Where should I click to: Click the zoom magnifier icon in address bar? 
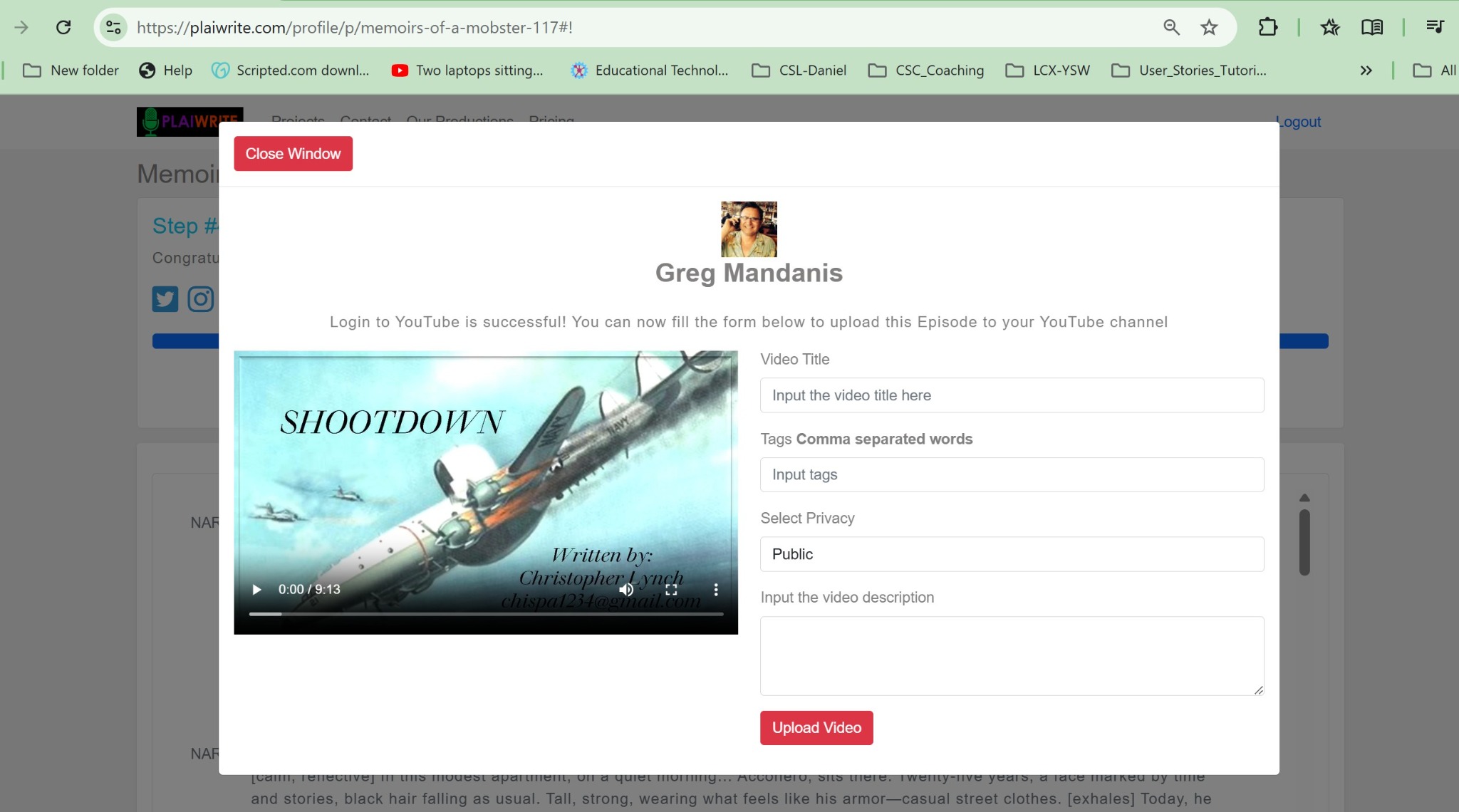pyautogui.click(x=1171, y=28)
